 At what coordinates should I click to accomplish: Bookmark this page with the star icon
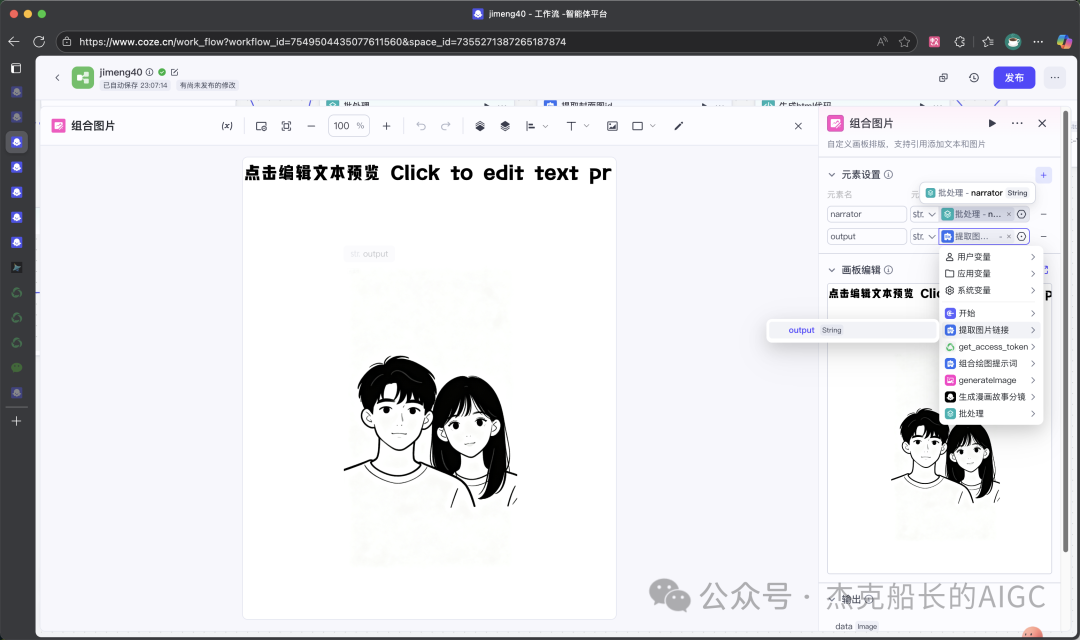point(904,42)
